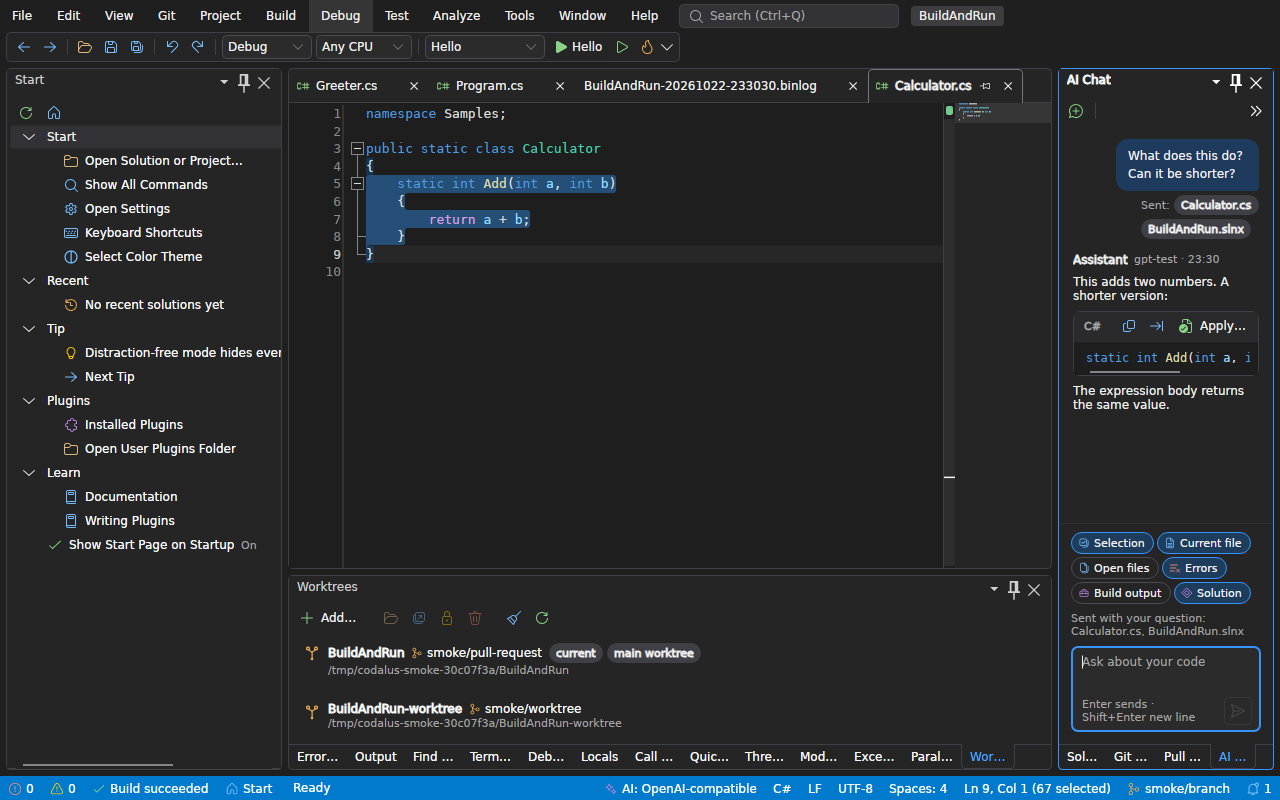Open the Debug configuration dropdown
The image size is (1280, 800).
[x=267, y=47]
